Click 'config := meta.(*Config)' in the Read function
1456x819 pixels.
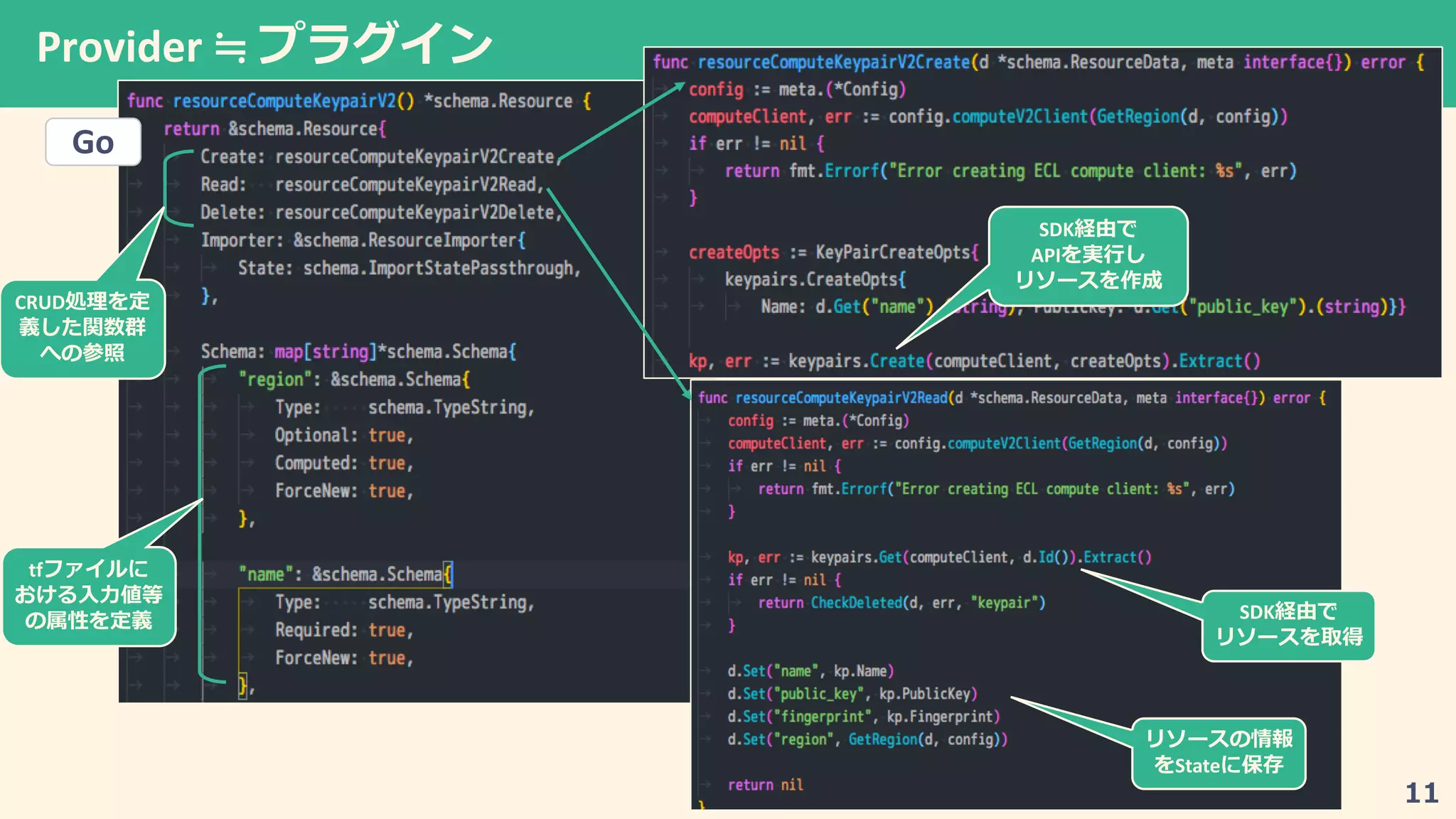[818, 420]
